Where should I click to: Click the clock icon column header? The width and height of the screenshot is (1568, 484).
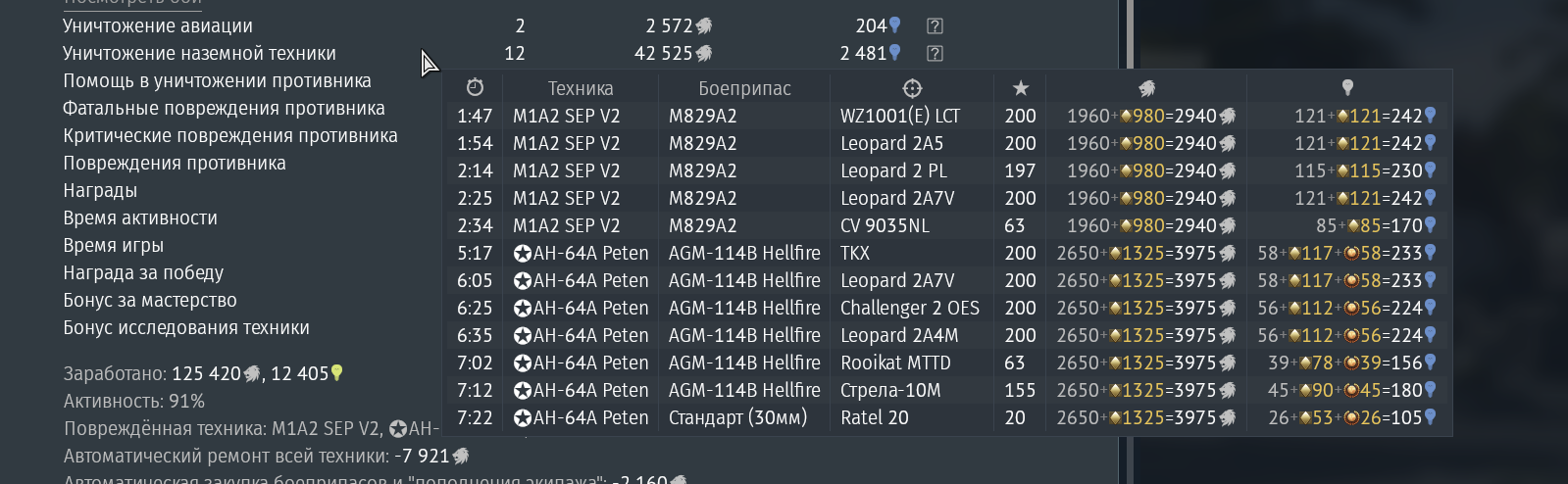(x=475, y=88)
